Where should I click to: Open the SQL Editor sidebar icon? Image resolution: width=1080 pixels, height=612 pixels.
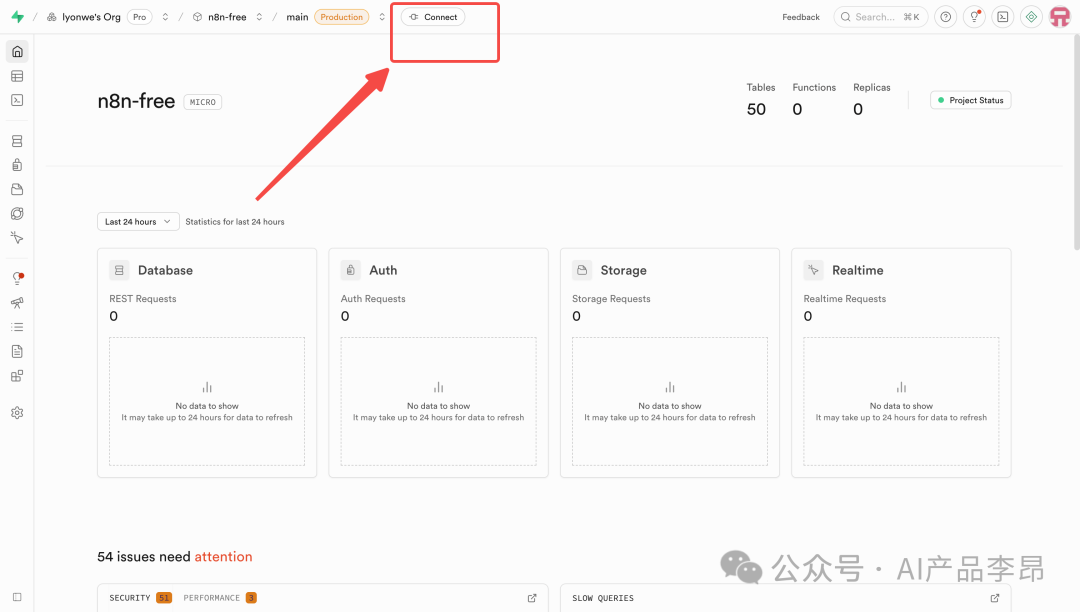click(x=17, y=100)
